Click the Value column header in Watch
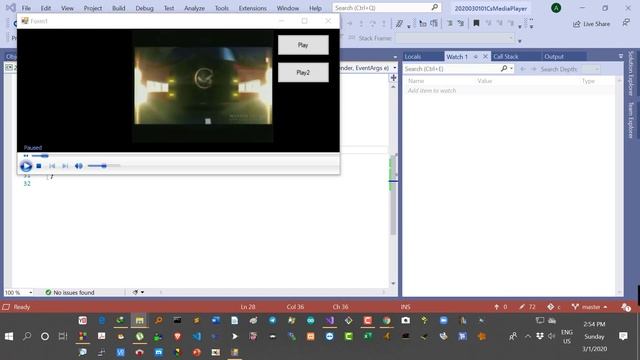Screen dimensions: 640x360 point(484,81)
